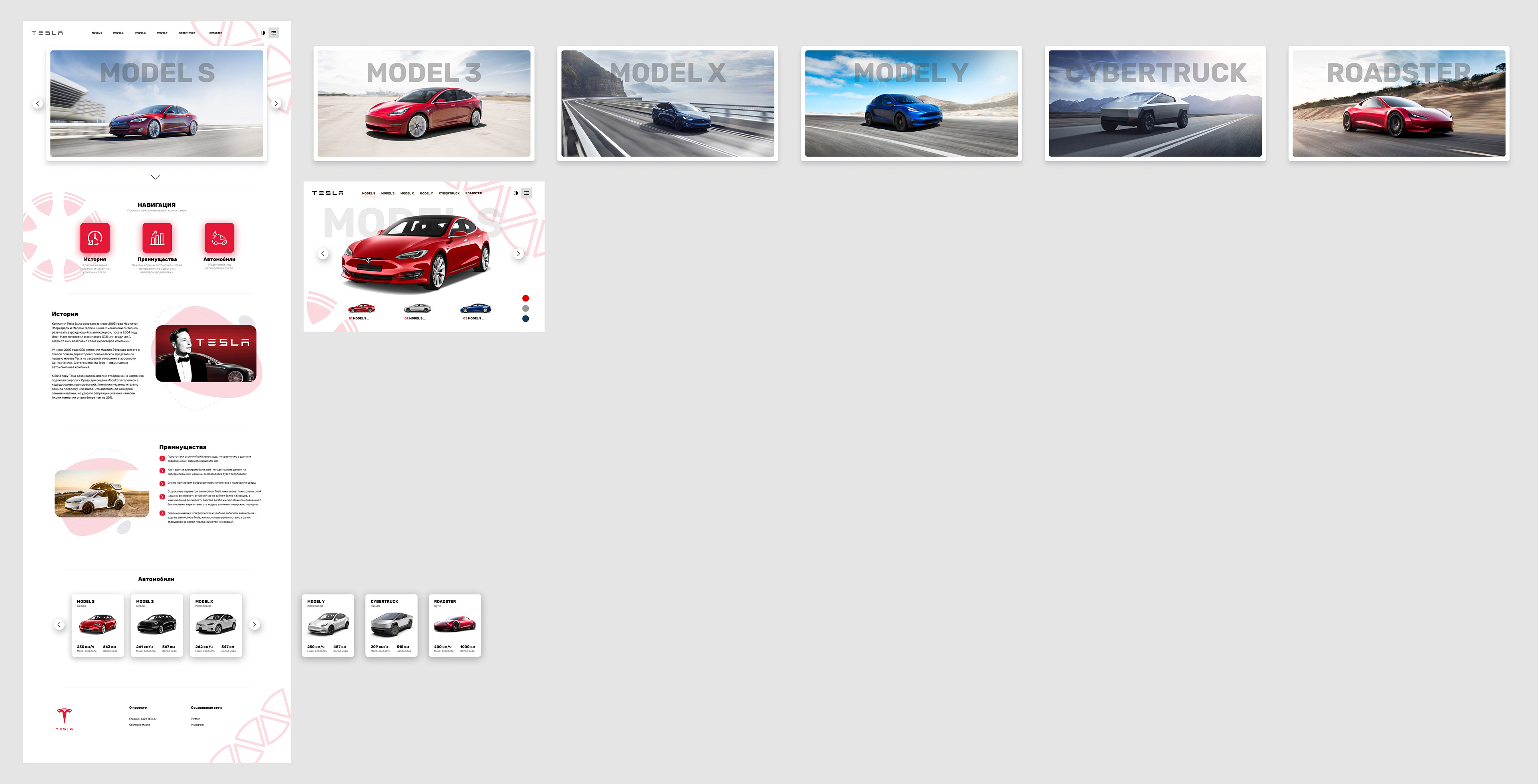Click the Elon Musk TESLA image in История
This screenshot has width=1538, height=784.
pyautogui.click(x=206, y=354)
